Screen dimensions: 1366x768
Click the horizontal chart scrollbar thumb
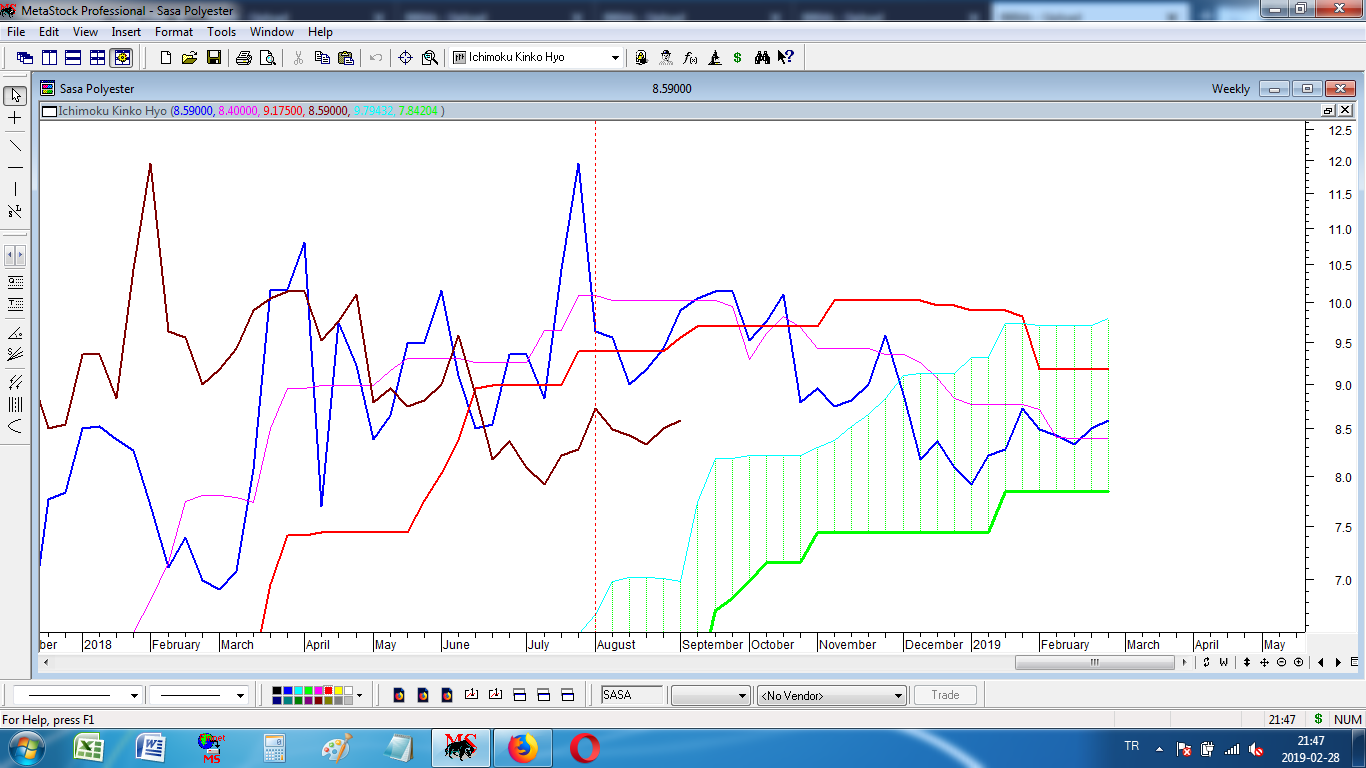pyautogui.click(x=1095, y=662)
